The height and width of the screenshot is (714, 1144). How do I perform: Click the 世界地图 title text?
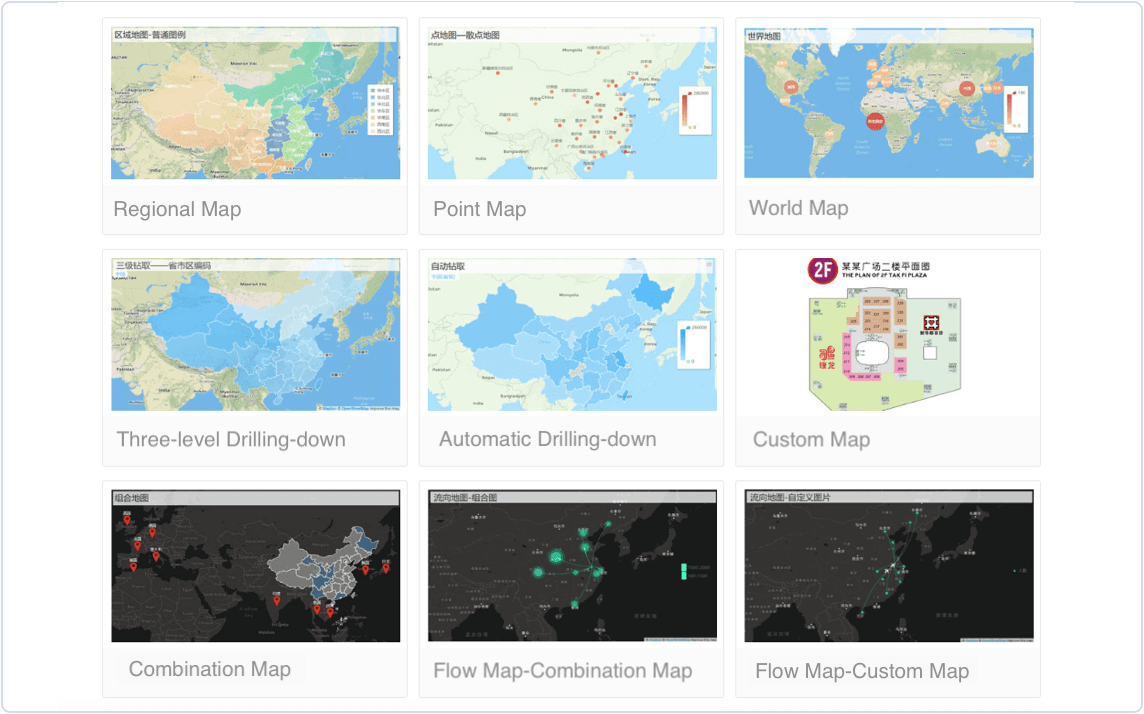[x=764, y=36]
